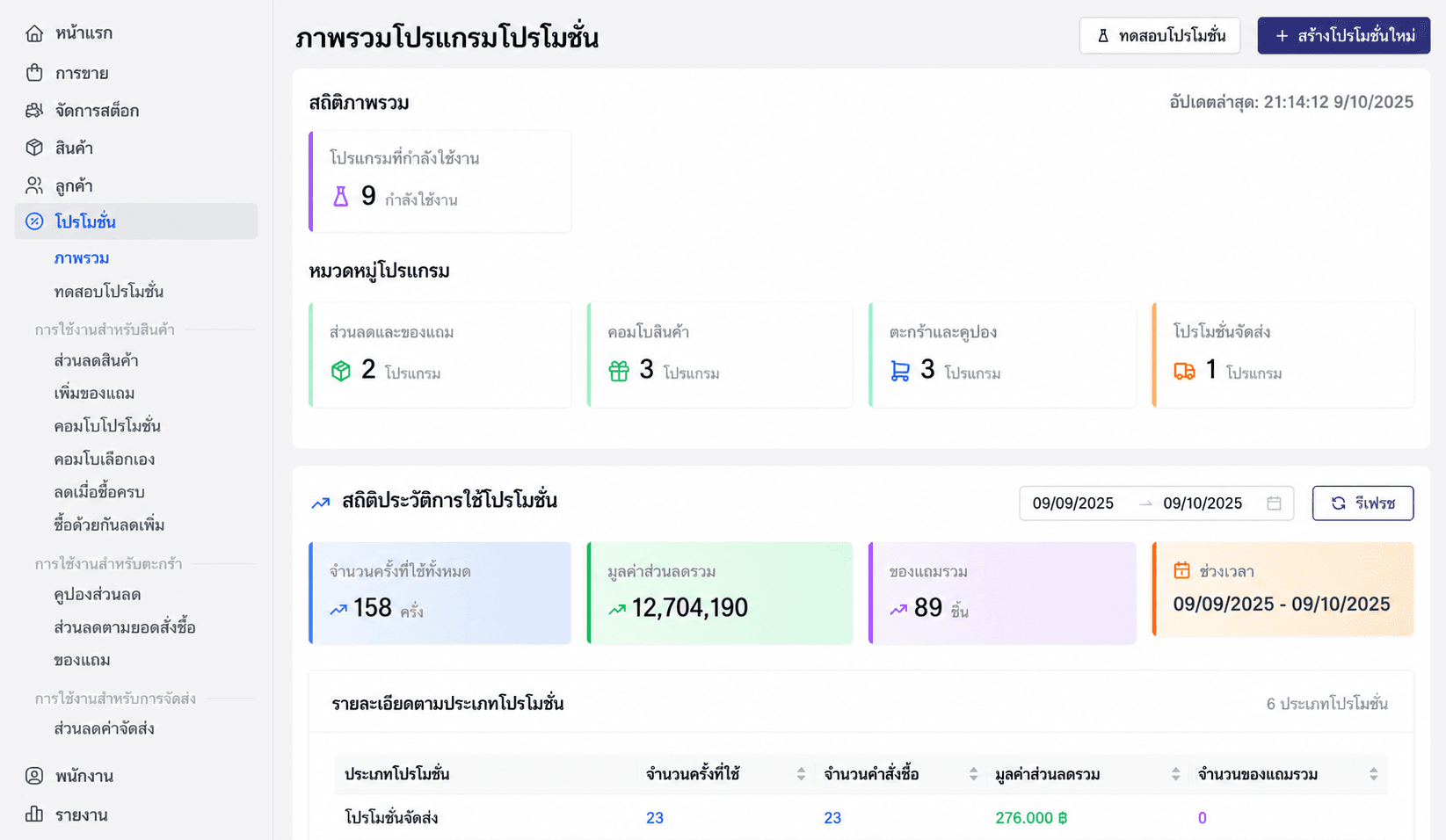
Task: Click end date 09/10/2025 field
Action: click(1203, 503)
